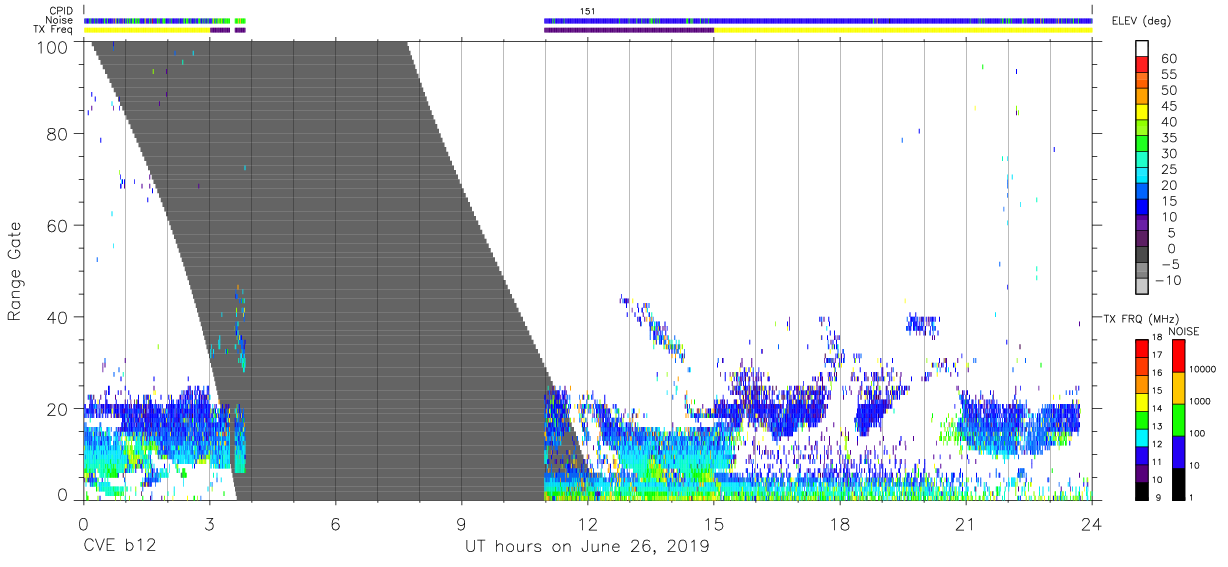Click the UT hours on June 26, 2019 title
The width and height of the screenshot is (1228, 567).
[x=587, y=547]
